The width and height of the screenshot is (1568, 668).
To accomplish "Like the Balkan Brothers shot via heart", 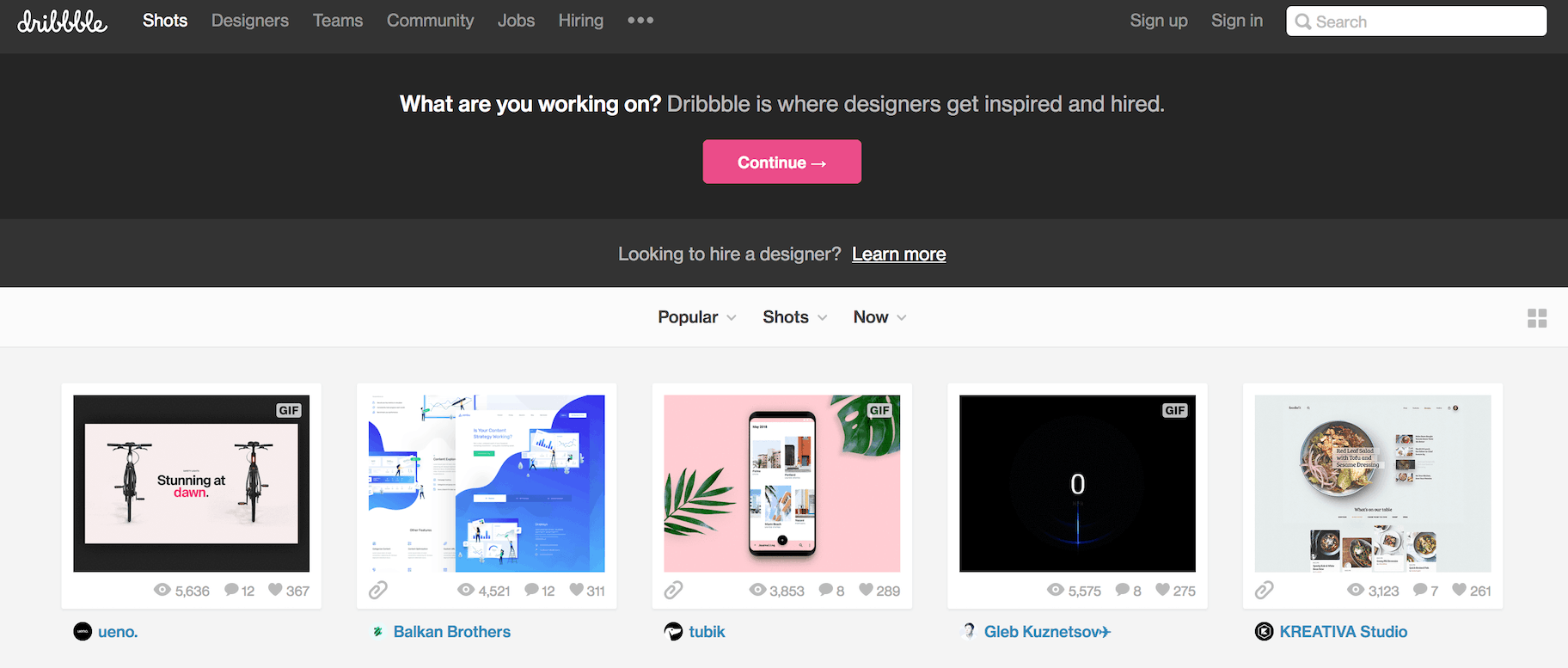I will tap(577, 590).
